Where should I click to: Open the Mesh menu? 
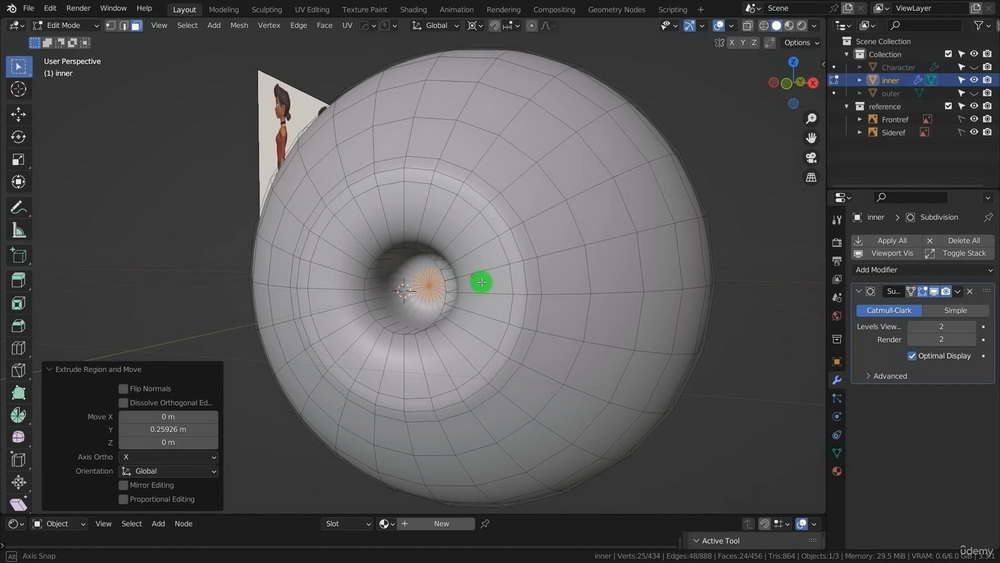coord(239,26)
